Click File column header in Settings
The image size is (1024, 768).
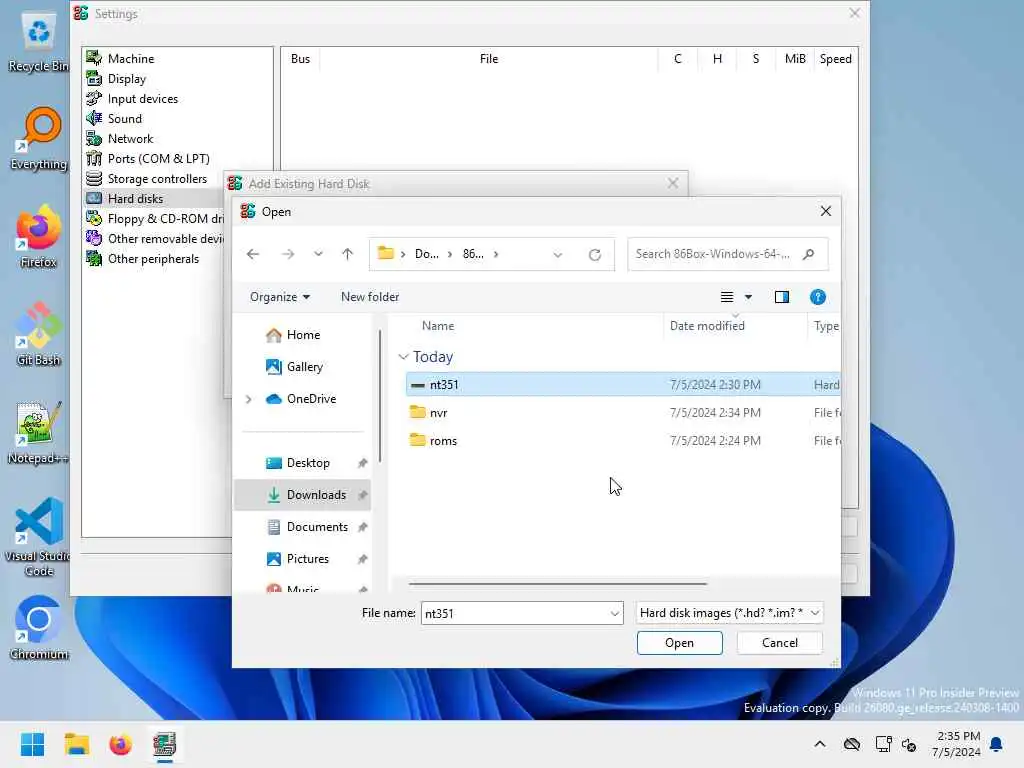488,59
